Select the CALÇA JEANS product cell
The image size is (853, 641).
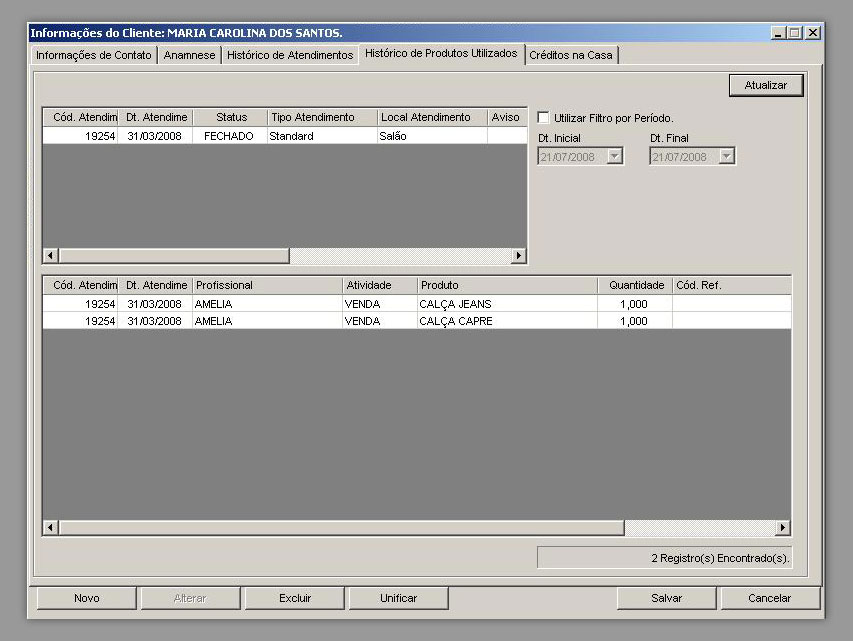pyautogui.click(x=508, y=304)
